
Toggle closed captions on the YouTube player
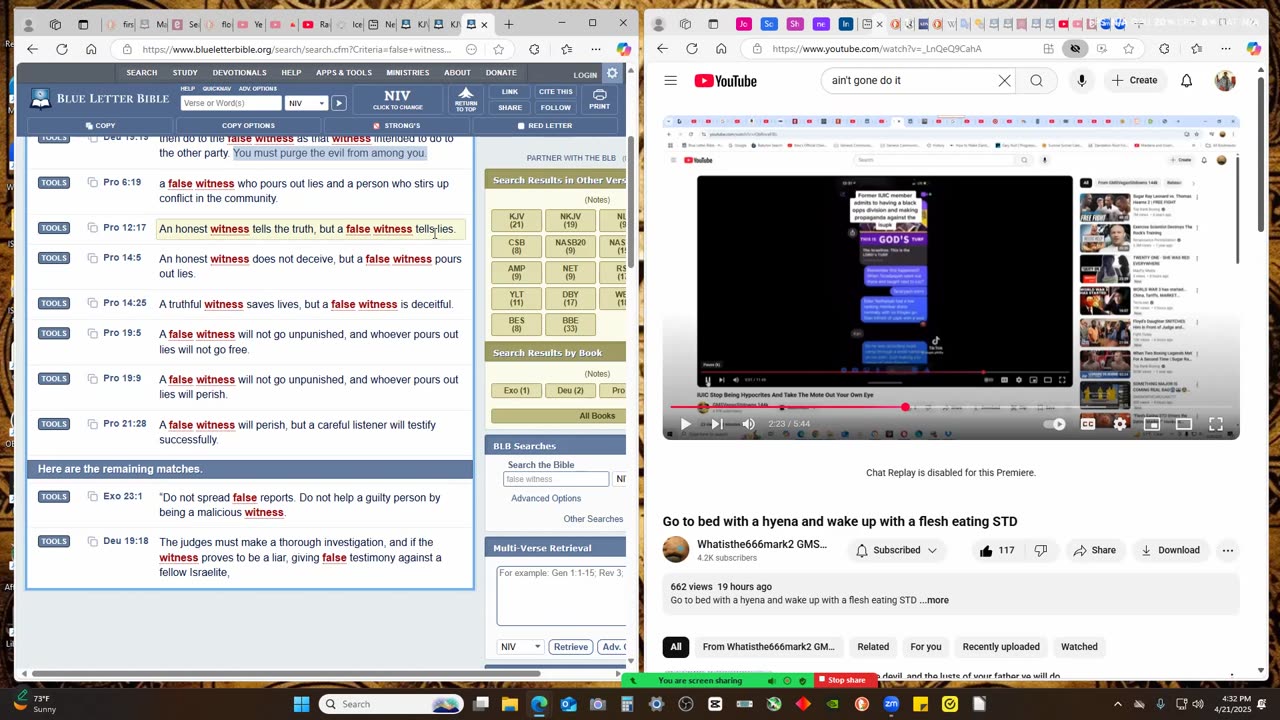pyautogui.click(x=1088, y=424)
